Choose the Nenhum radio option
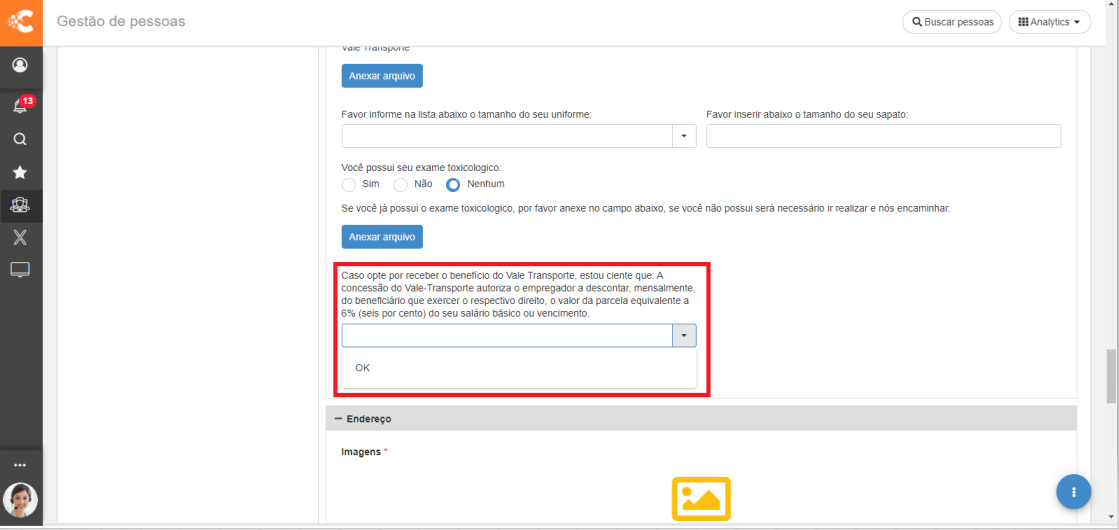Viewport: 1119px width, 530px height. click(453, 185)
